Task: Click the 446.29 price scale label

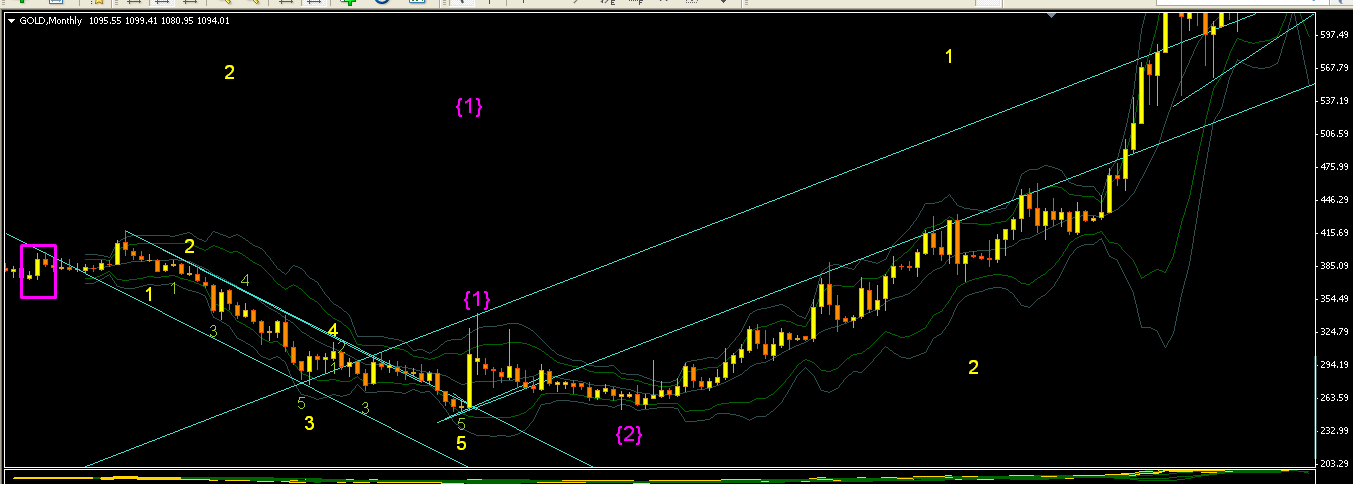Action: pos(1335,200)
